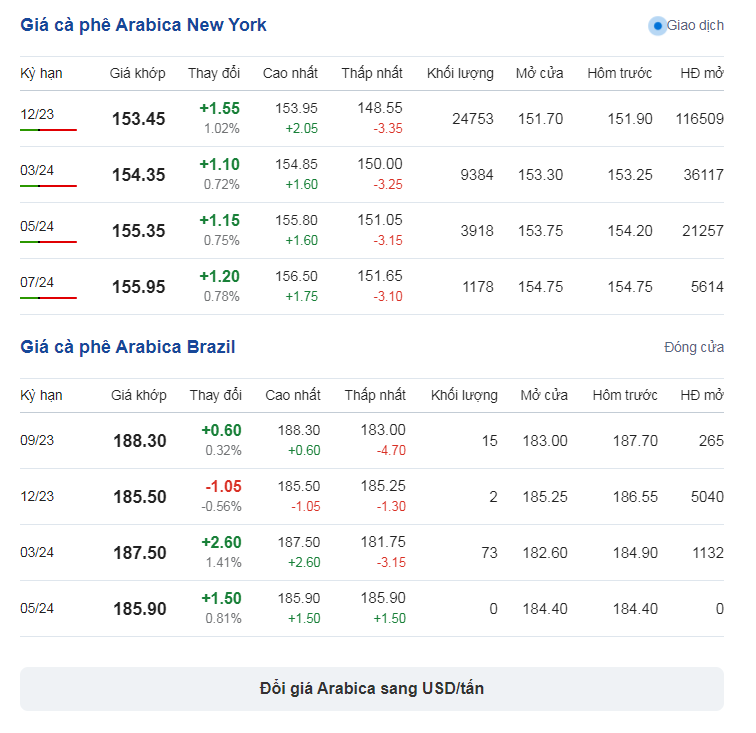Select the Brazil price 185.50
Viewport: 756px width, 733px height.
point(140,497)
